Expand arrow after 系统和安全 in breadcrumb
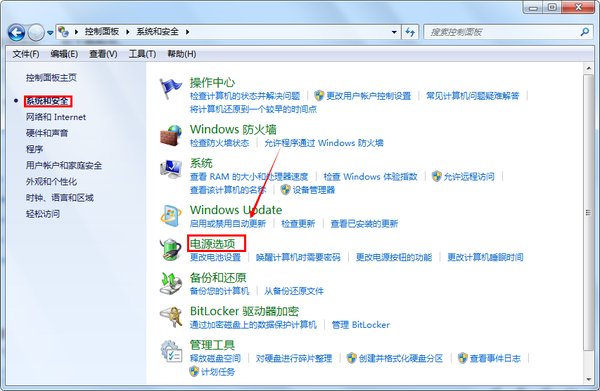 (x=188, y=32)
